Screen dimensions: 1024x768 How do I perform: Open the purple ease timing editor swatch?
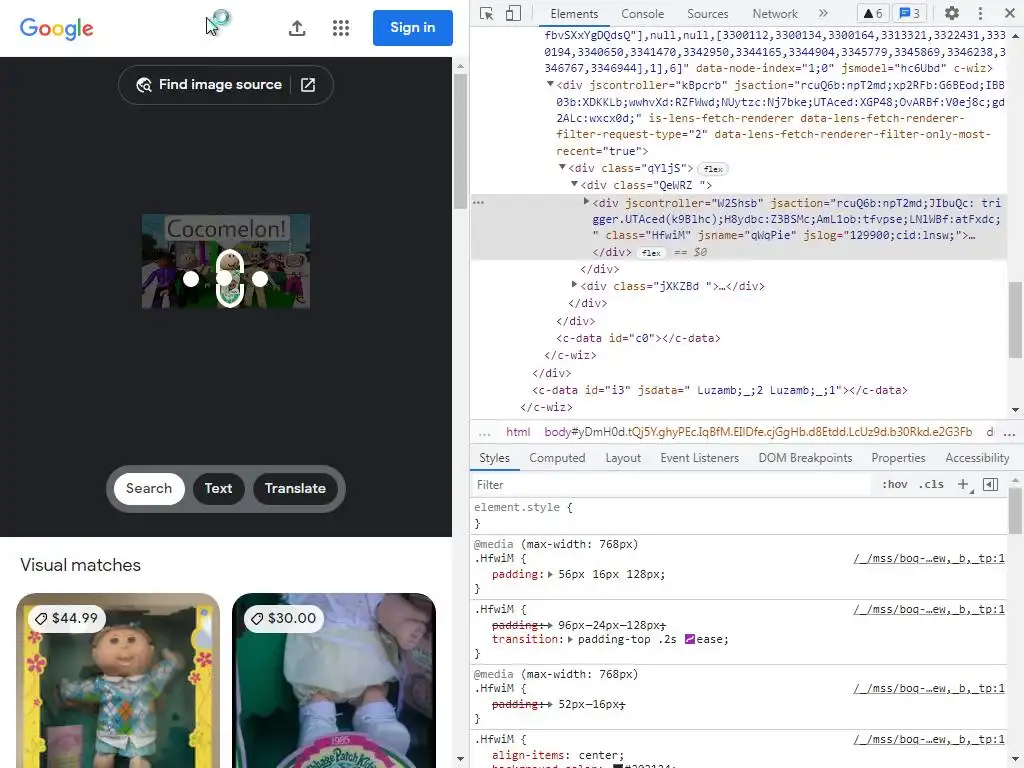689,639
